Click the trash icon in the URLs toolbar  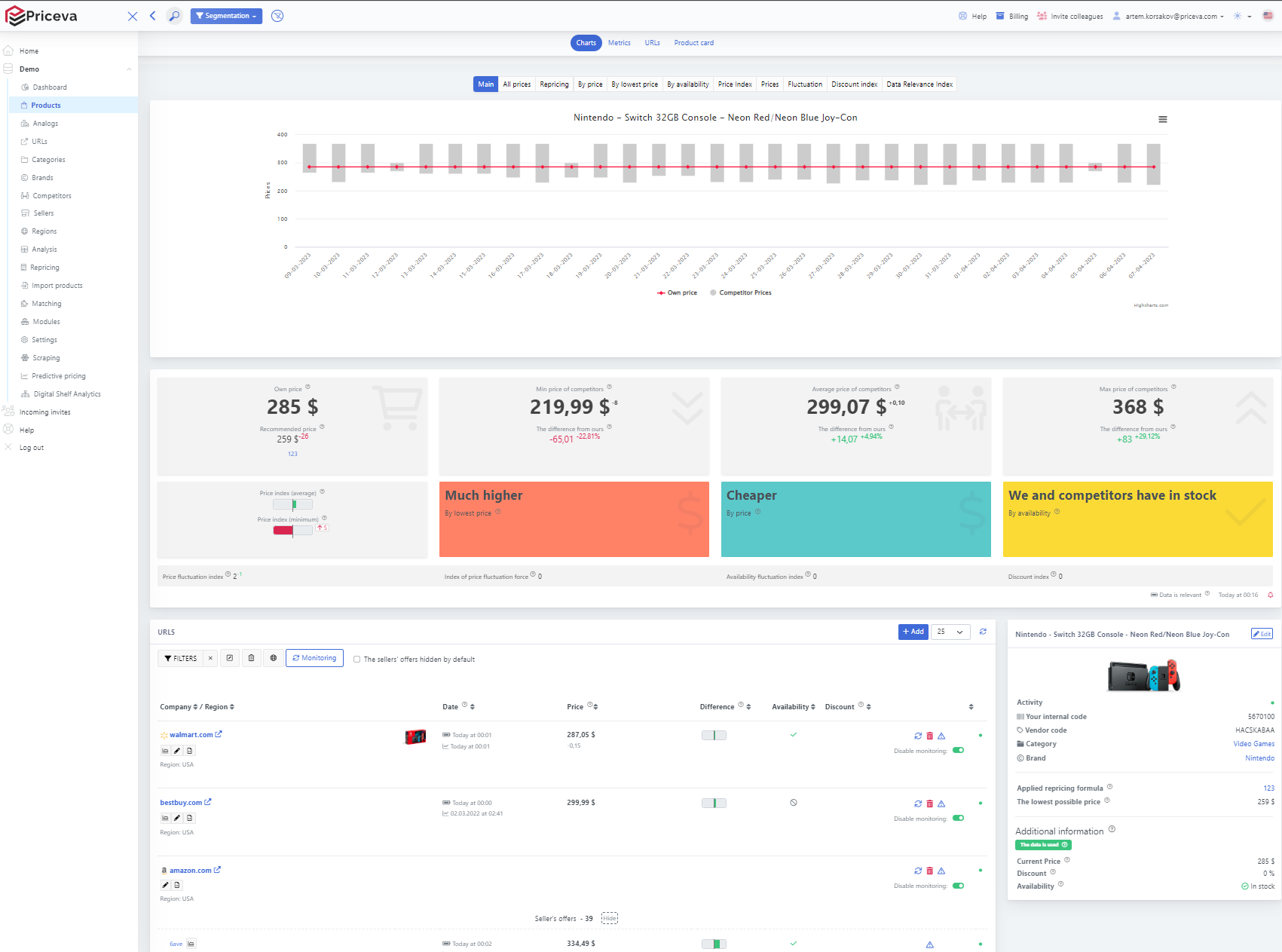251,658
